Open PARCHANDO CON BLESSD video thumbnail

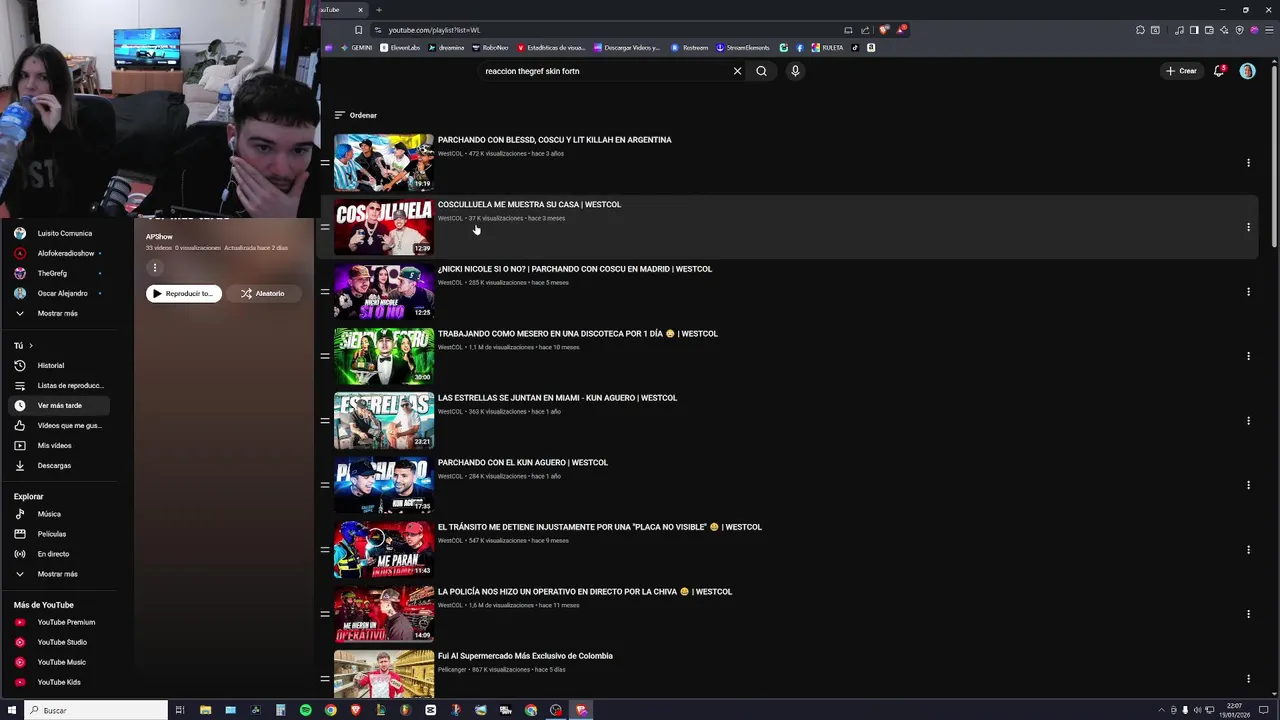click(384, 162)
